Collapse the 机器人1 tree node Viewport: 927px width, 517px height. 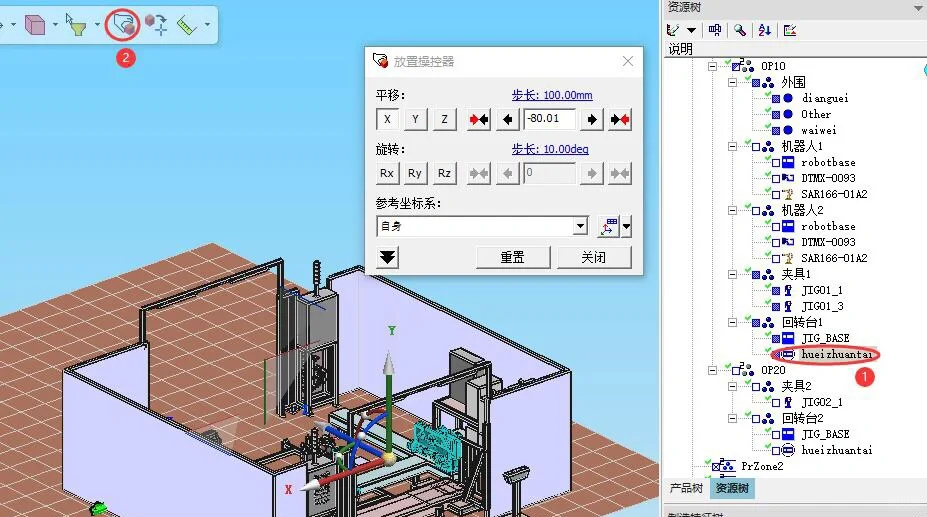732,146
